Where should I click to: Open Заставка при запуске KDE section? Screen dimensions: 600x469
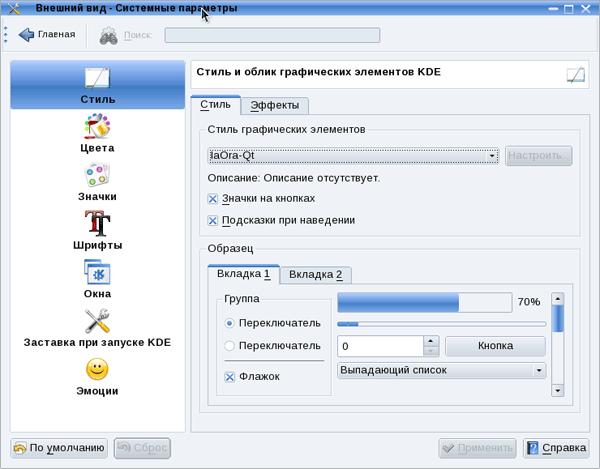(x=97, y=327)
